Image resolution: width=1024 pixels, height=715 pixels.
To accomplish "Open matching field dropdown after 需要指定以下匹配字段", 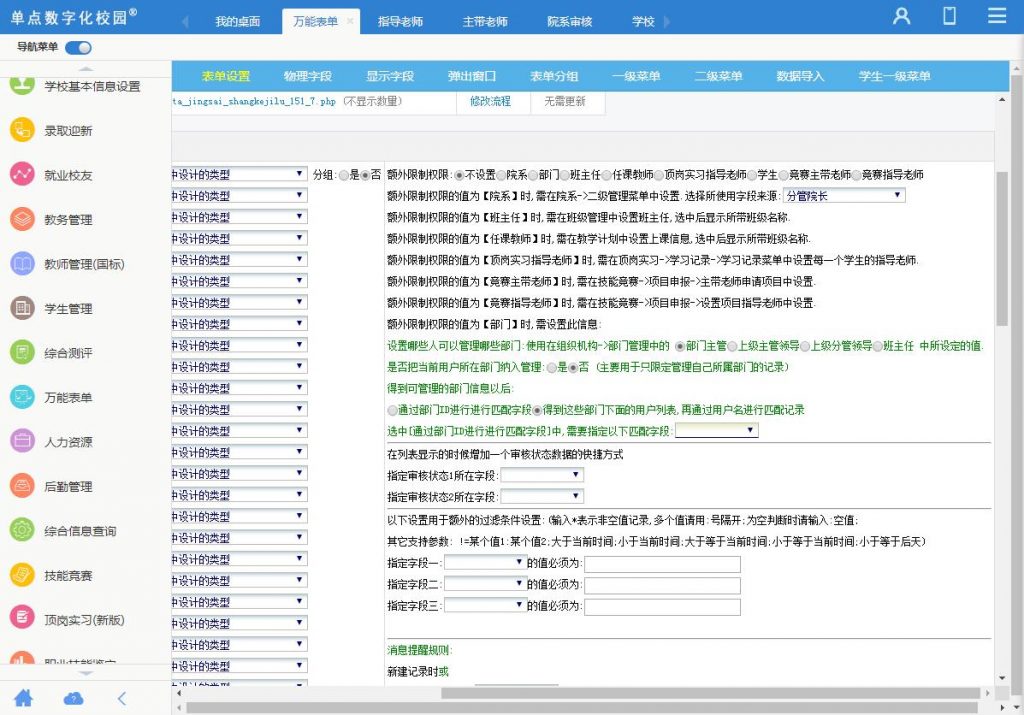I will click(x=716, y=431).
